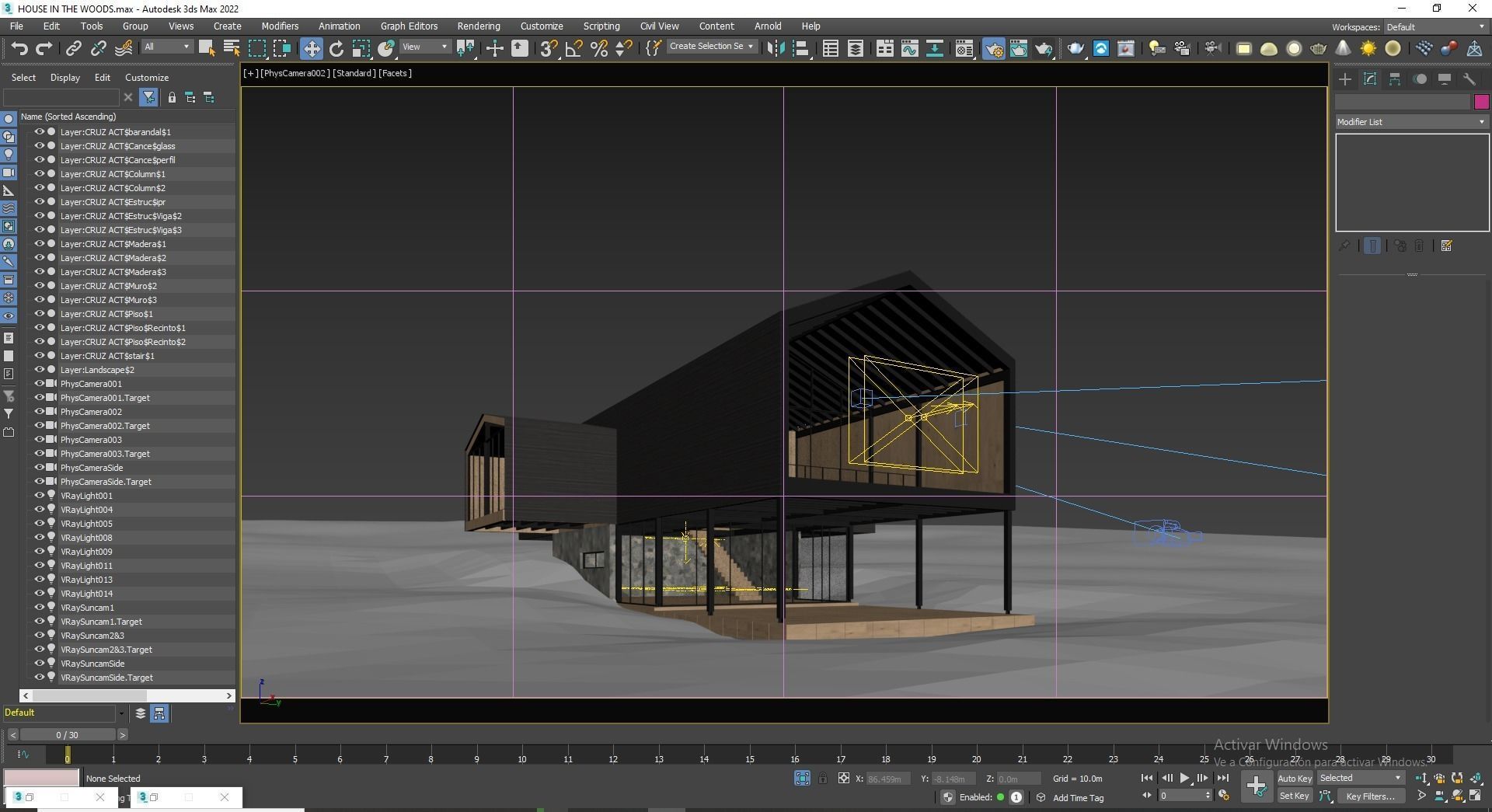Image resolution: width=1492 pixels, height=812 pixels.
Task: Toggle eye for Layer:CRUZ ACT$Muro$2
Action: [x=39, y=285]
